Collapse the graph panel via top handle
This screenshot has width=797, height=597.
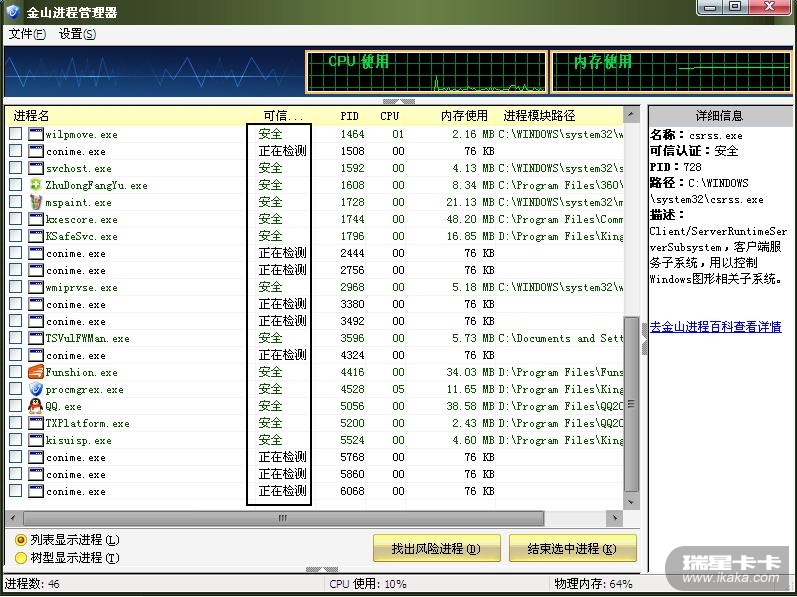[398, 101]
